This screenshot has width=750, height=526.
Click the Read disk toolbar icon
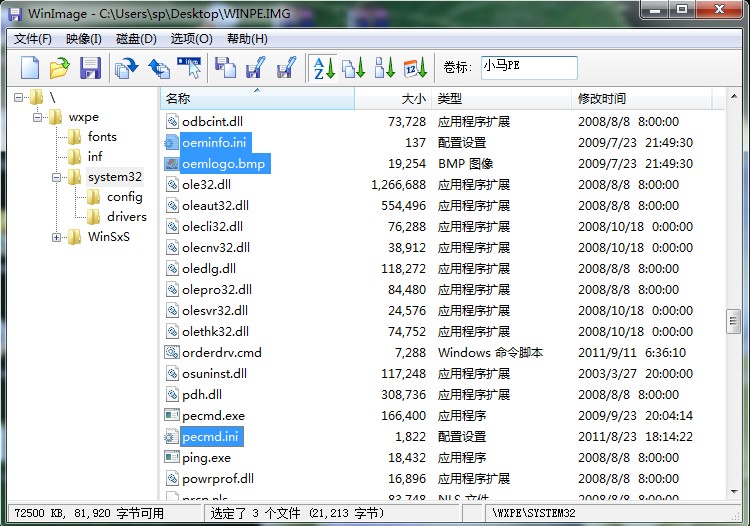[x=126, y=67]
